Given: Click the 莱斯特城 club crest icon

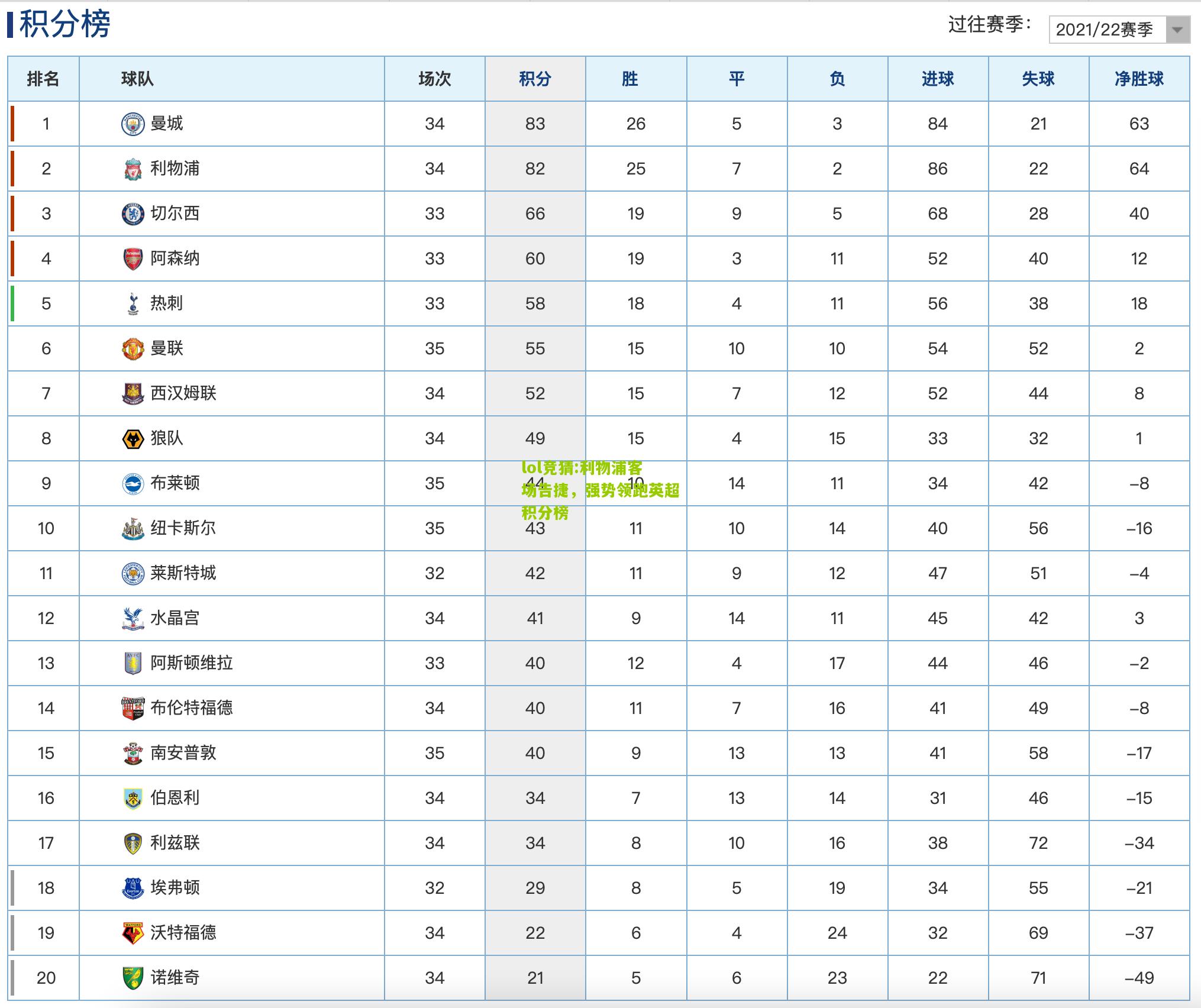Looking at the screenshot, I should pos(133,574).
